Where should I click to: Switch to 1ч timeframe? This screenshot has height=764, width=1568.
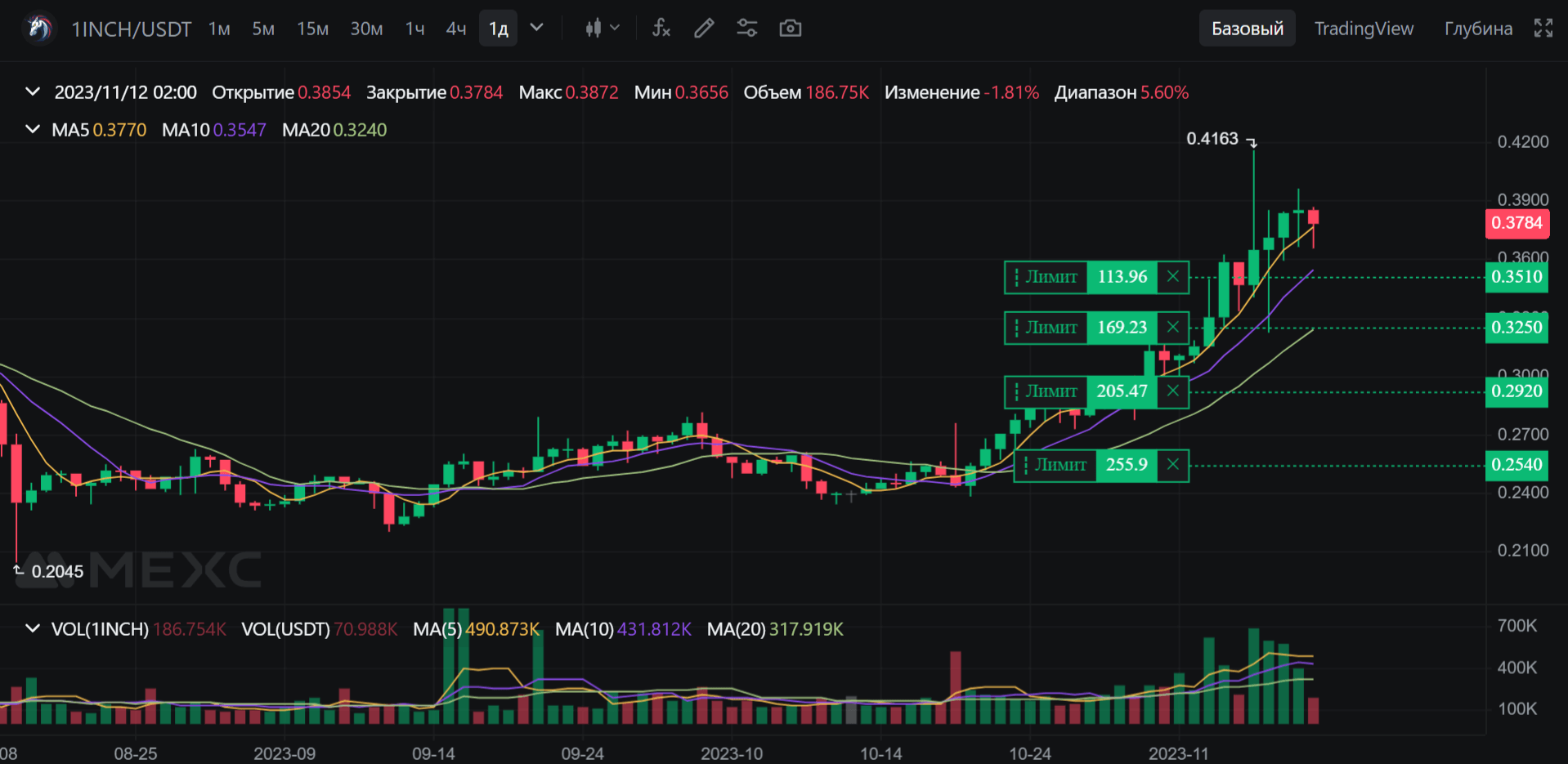pos(415,29)
